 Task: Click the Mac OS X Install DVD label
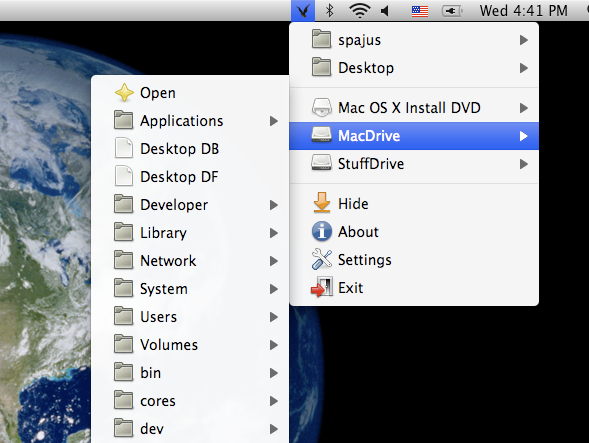pyautogui.click(x=409, y=108)
